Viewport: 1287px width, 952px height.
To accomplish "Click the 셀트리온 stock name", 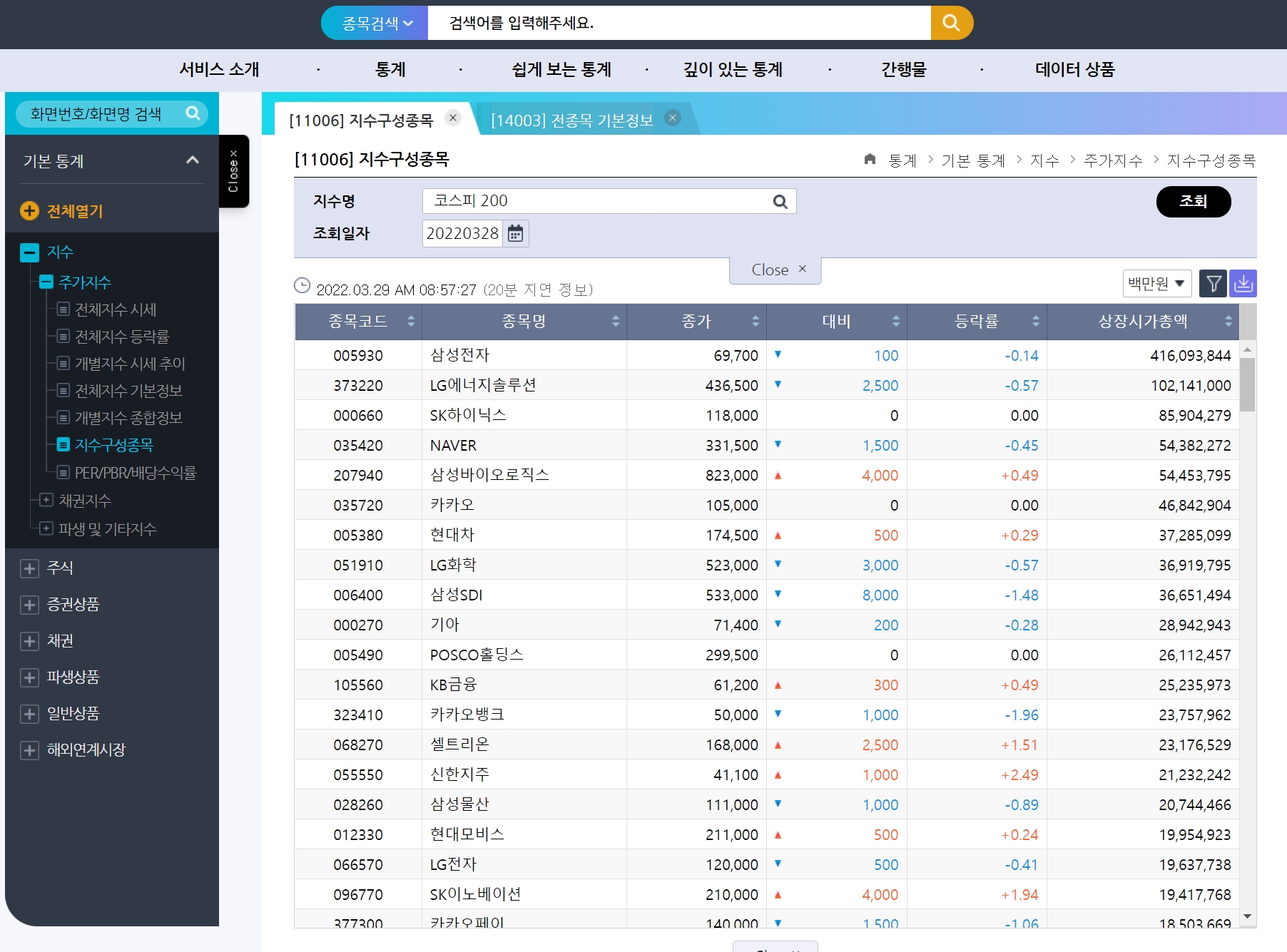I will [x=460, y=744].
